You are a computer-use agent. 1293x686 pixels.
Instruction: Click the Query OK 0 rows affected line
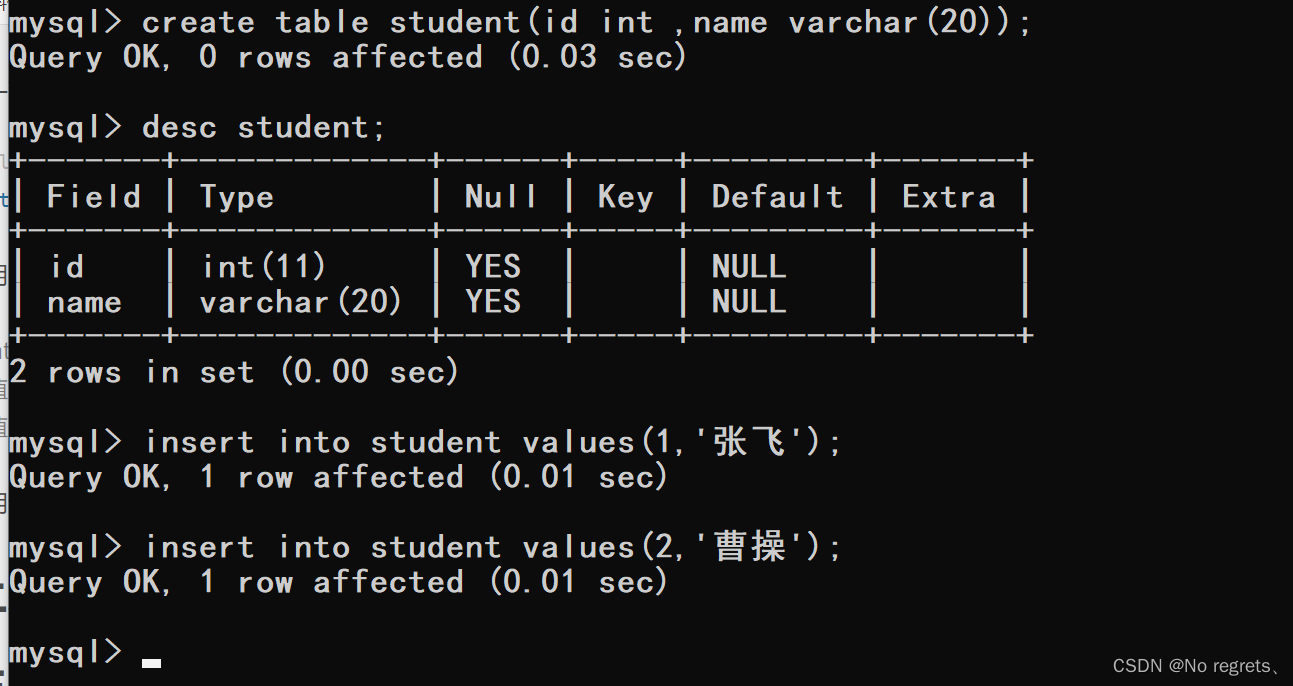[x=348, y=57]
